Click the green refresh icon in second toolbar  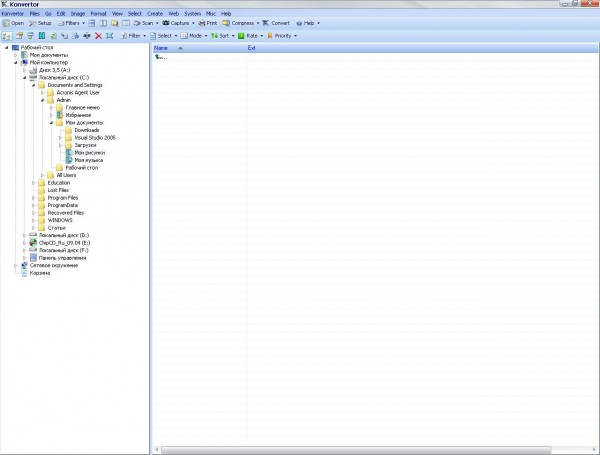click(54, 36)
